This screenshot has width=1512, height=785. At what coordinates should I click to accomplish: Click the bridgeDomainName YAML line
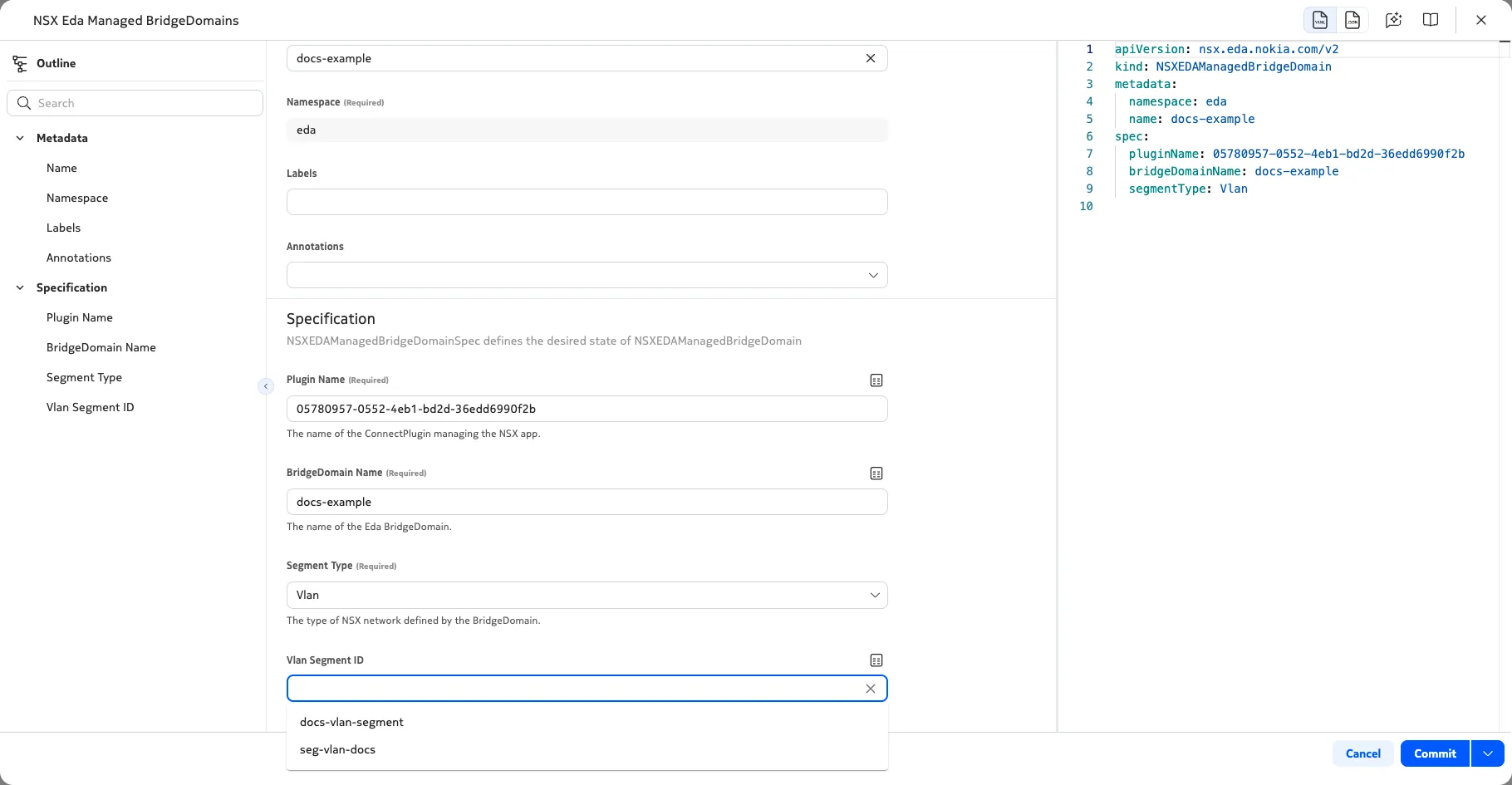[1234, 171]
